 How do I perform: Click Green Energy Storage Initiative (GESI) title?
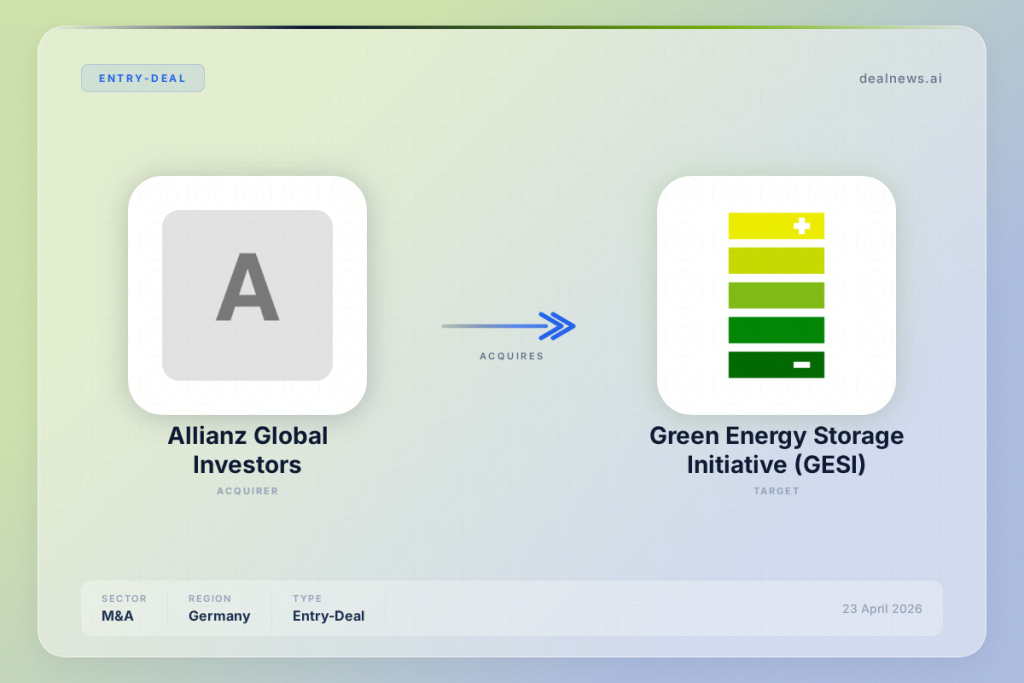pyautogui.click(x=776, y=450)
